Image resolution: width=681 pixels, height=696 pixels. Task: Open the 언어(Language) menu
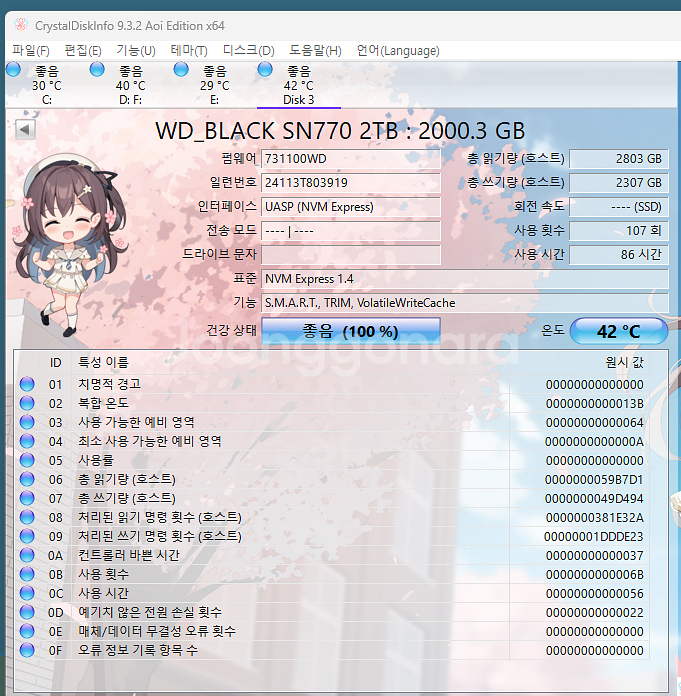(398, 51)
